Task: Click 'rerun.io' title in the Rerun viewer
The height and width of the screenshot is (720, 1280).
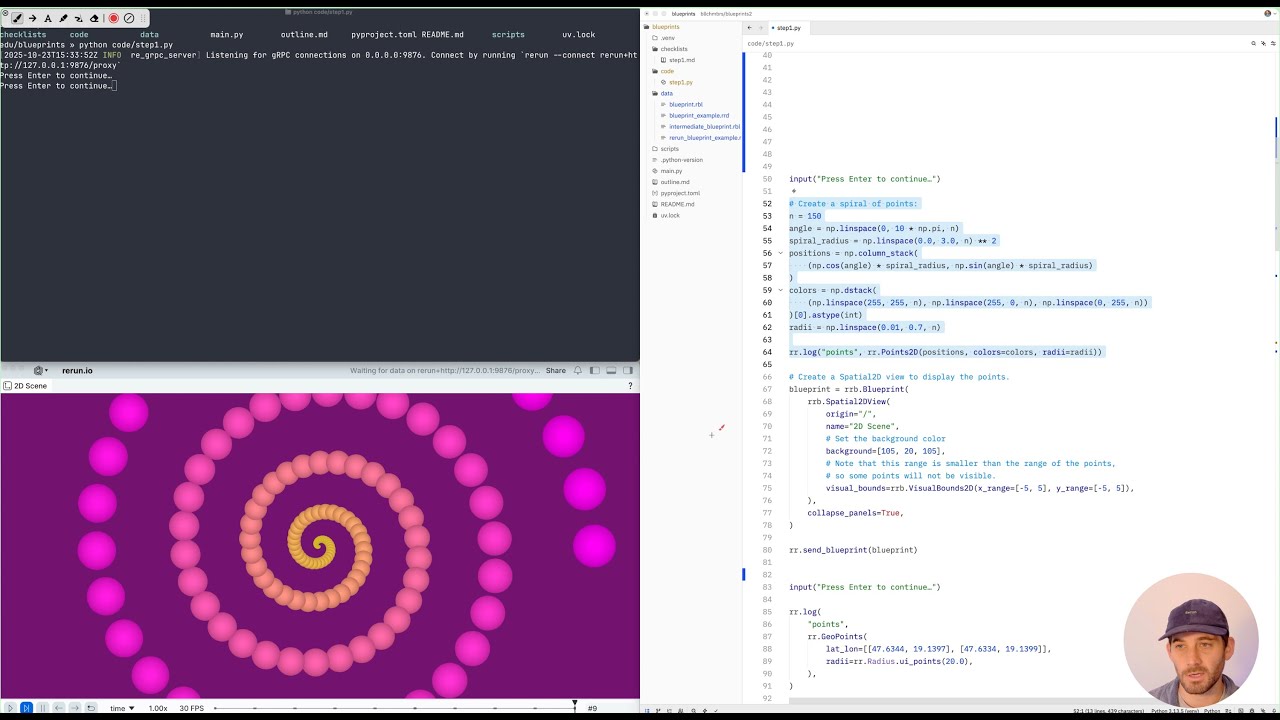Action: point(77,370)
